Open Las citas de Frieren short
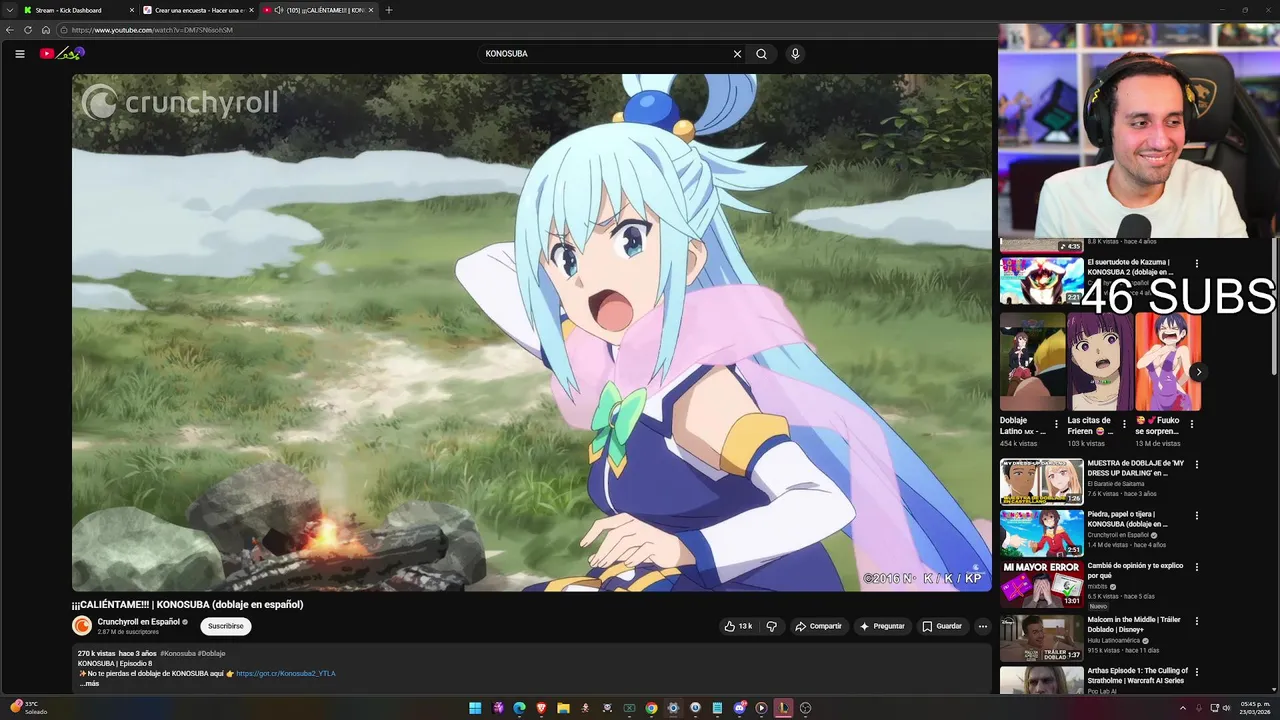The height and width of the screenshot is (720, 1280). pyautogui.click(x=1100, y=362)
